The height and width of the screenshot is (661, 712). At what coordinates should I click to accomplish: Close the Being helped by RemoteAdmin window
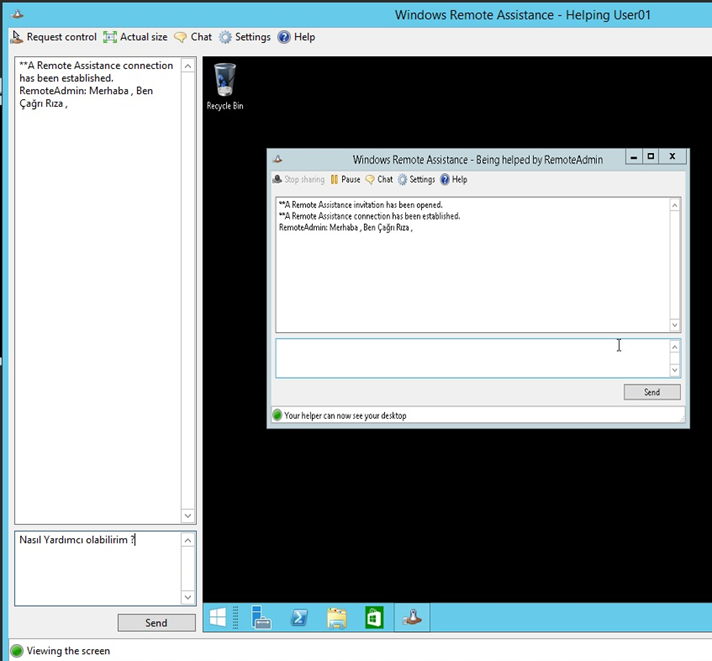(x=672, y=157)
